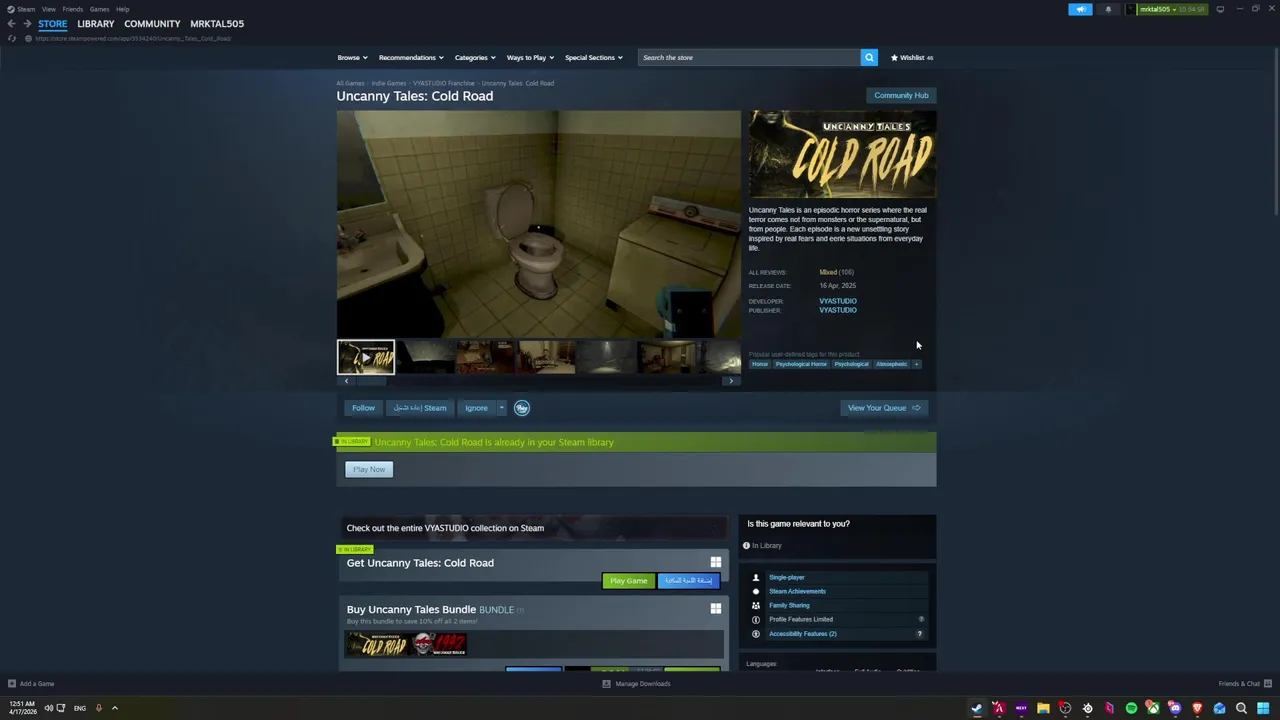Click View Your Queue button
This screenshot has width=1280, height=720.
tap(884, 408)
